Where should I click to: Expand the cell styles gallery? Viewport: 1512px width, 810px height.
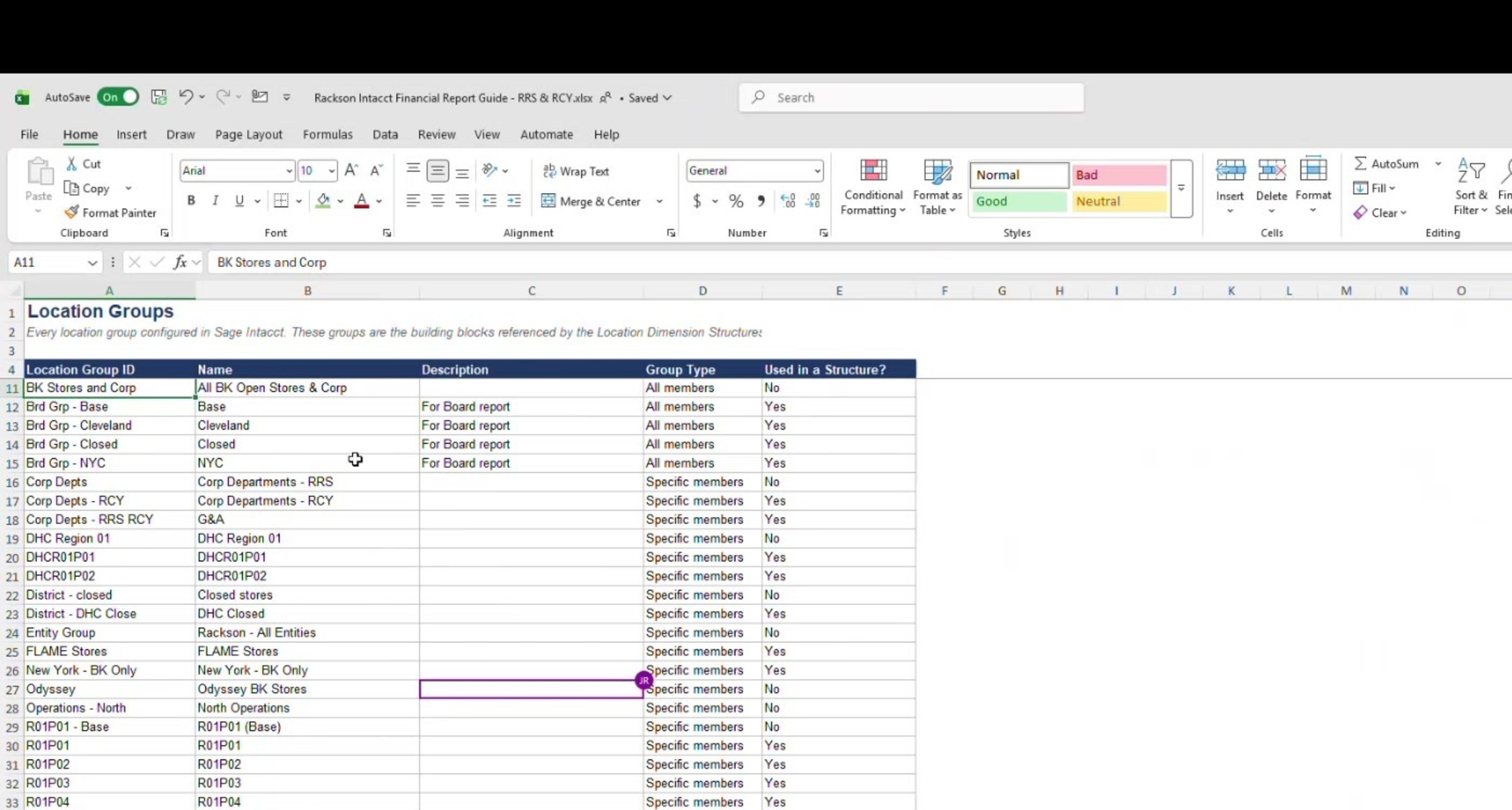tap(1181, 188)
